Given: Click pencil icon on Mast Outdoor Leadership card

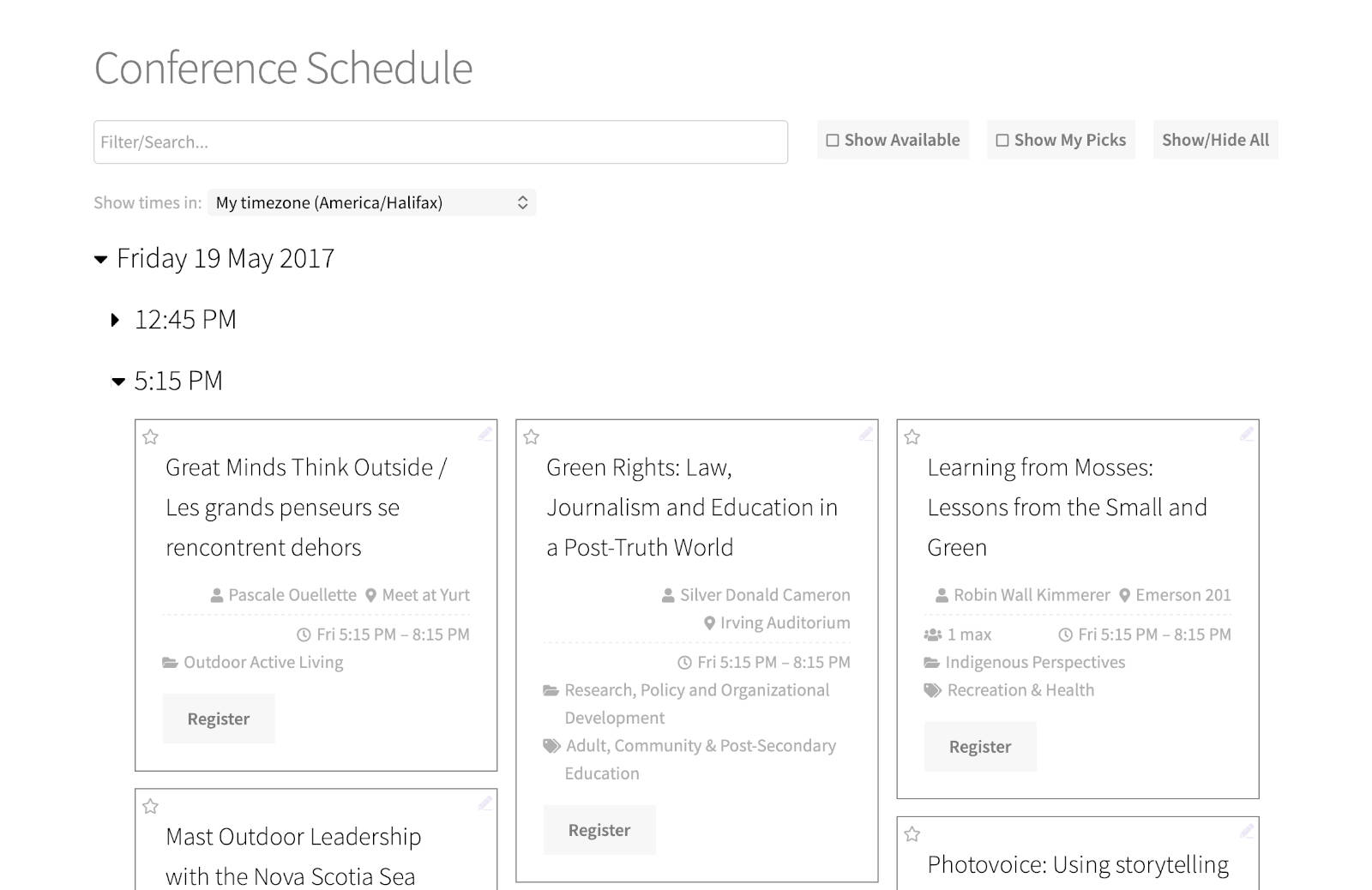Looking at the screenshot, I should 485,803.
